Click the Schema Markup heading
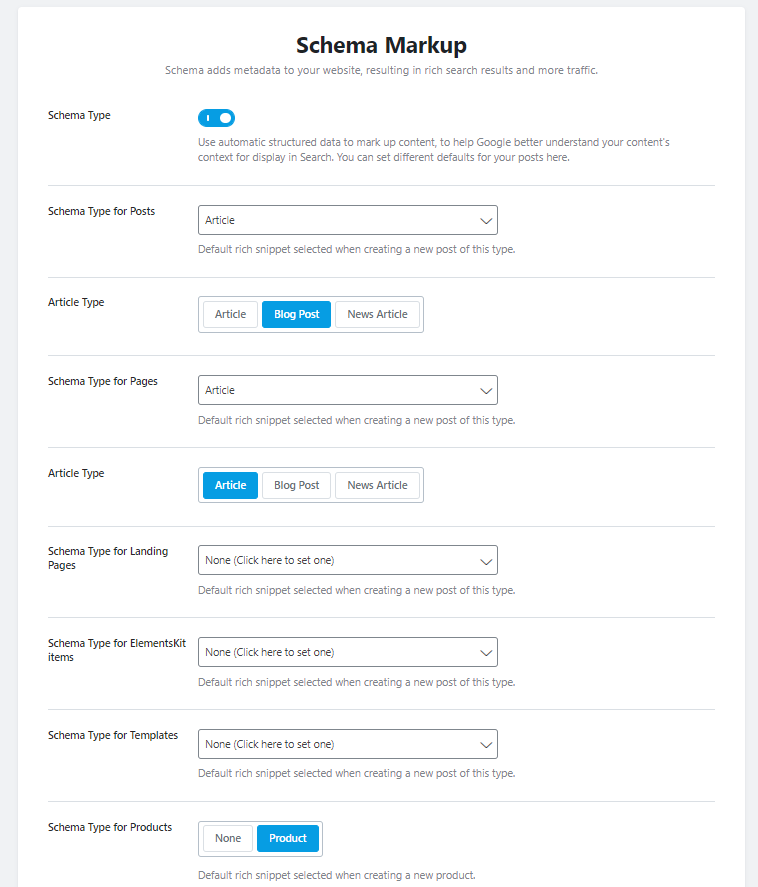 (381, 45)
